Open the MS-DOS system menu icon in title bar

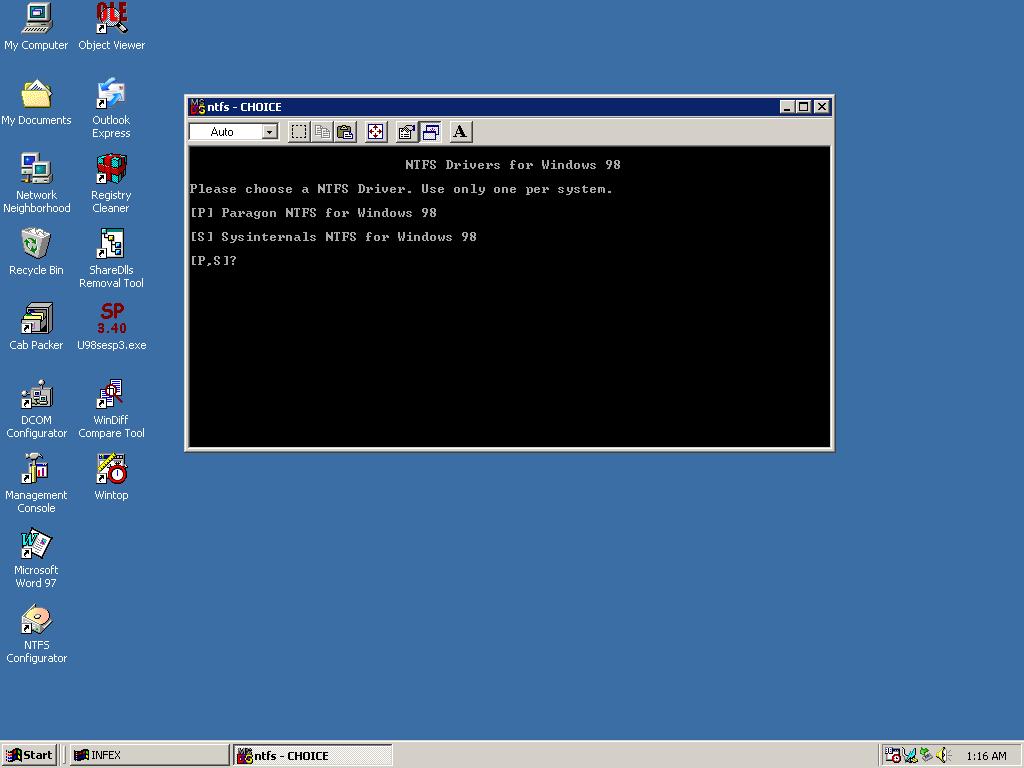click(197, 106)
